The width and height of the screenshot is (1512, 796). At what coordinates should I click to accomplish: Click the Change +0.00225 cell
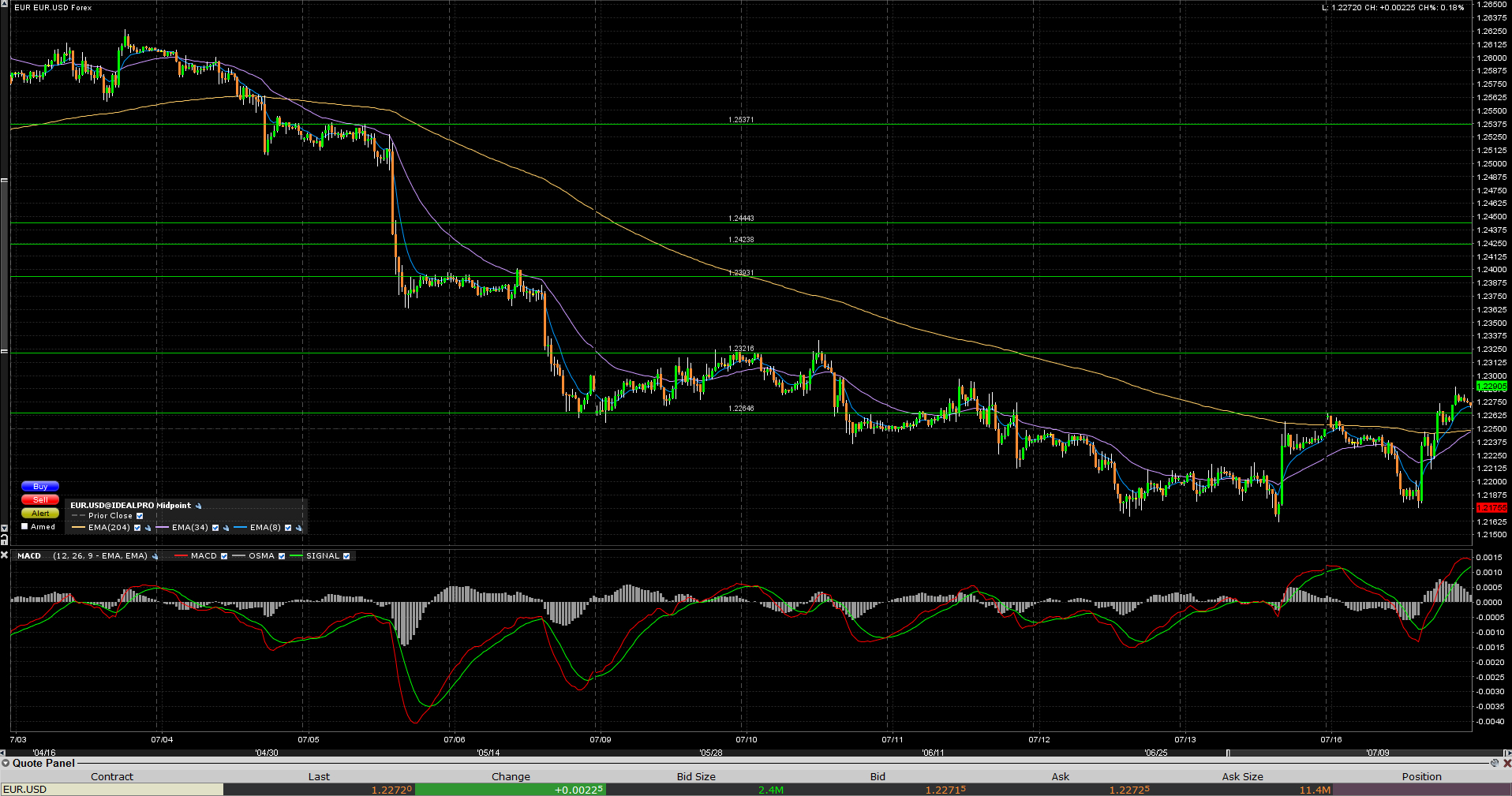point(511,790)
